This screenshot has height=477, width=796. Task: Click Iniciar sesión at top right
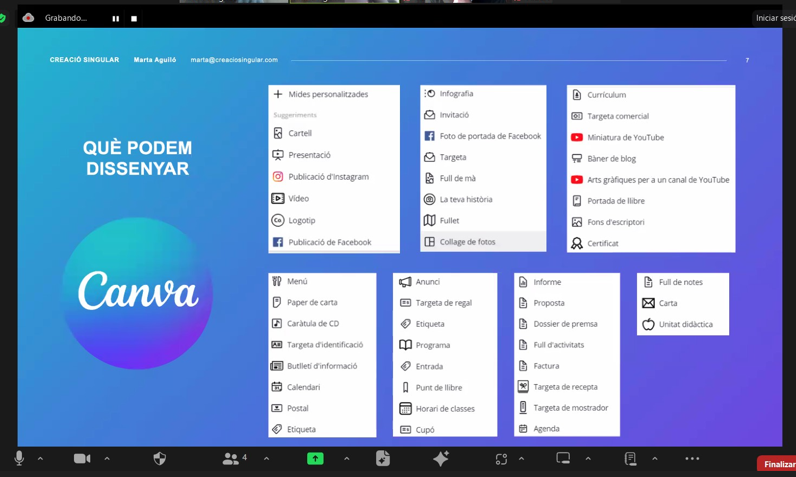pyautogui.click(x=775, y=18)
